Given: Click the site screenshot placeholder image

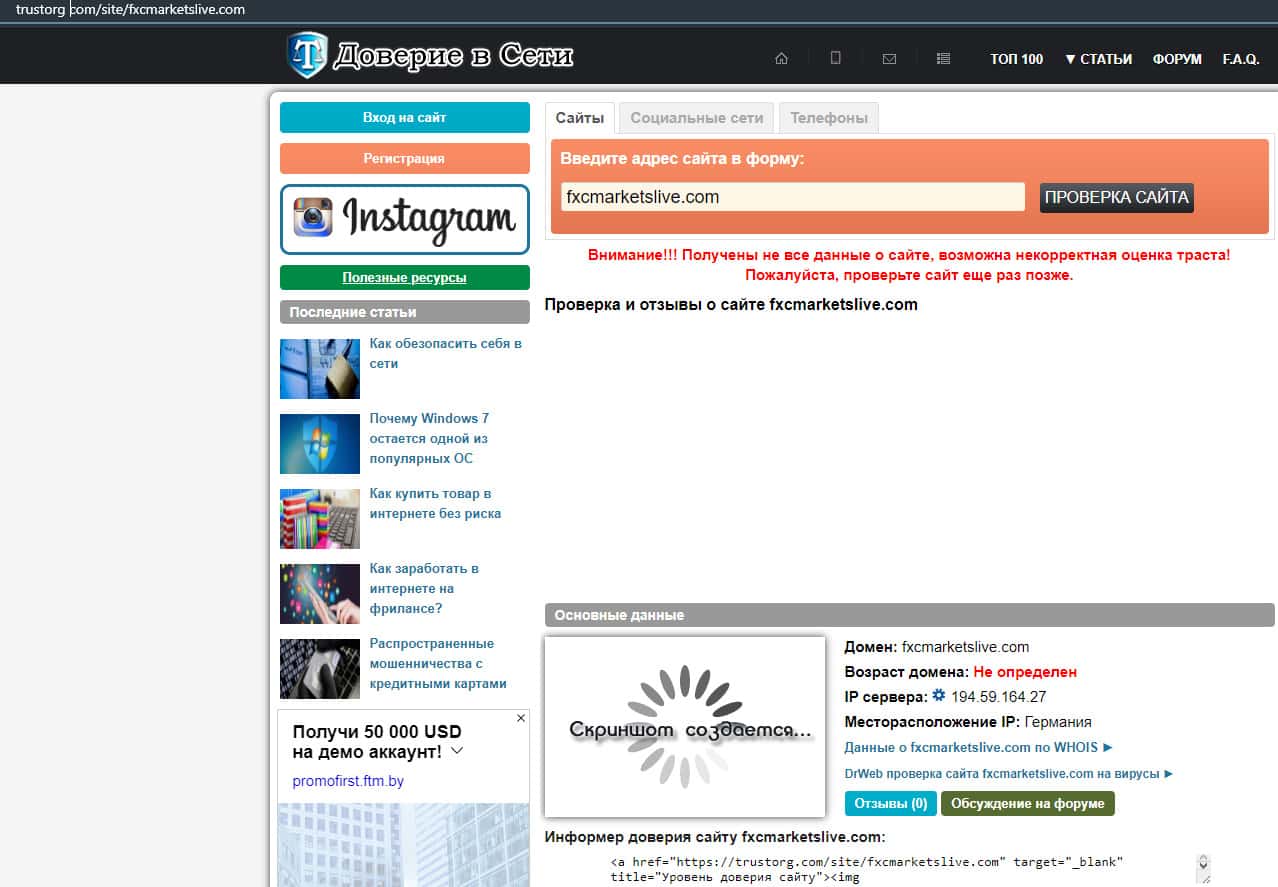Looking at the screenshot, I should click(x=685, y=727).
